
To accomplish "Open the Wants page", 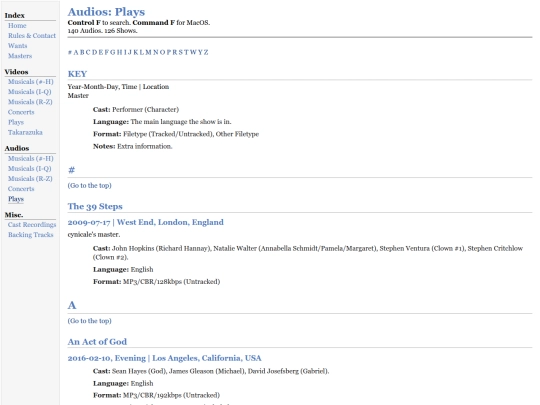I will 18,45.
